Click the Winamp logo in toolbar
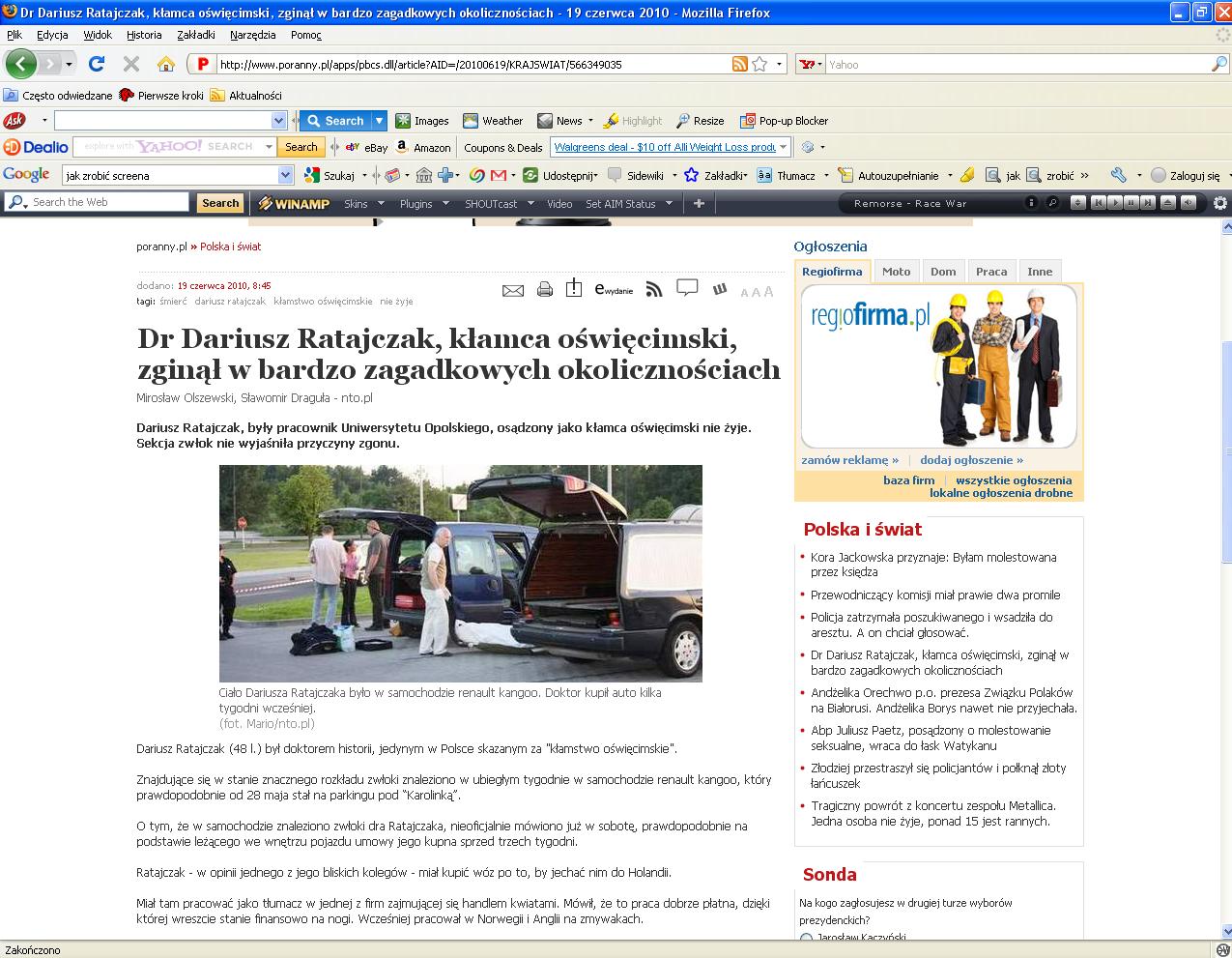This screenshot has height=958, width=1232. [x=294, y=204]
